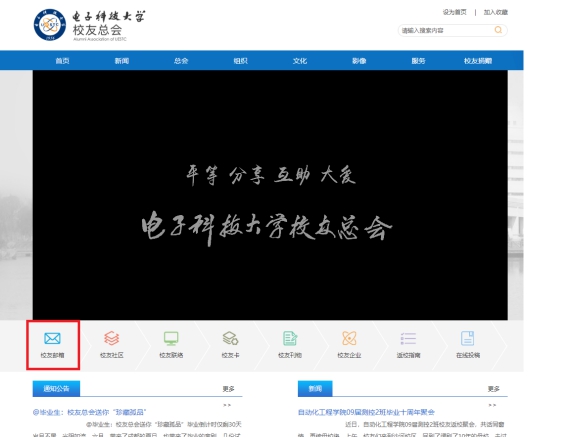Open the 组织 navigation menu item

click(240, 61)
